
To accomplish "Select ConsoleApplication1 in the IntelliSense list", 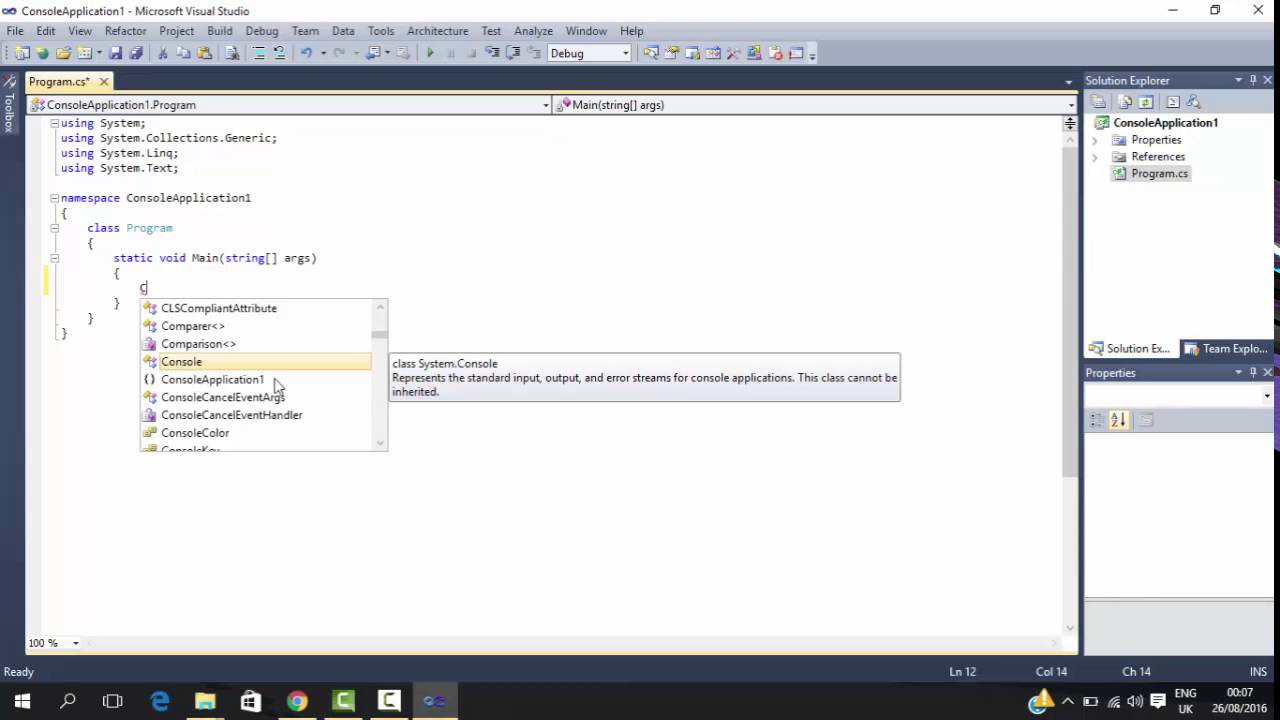I will coord(256,380).
